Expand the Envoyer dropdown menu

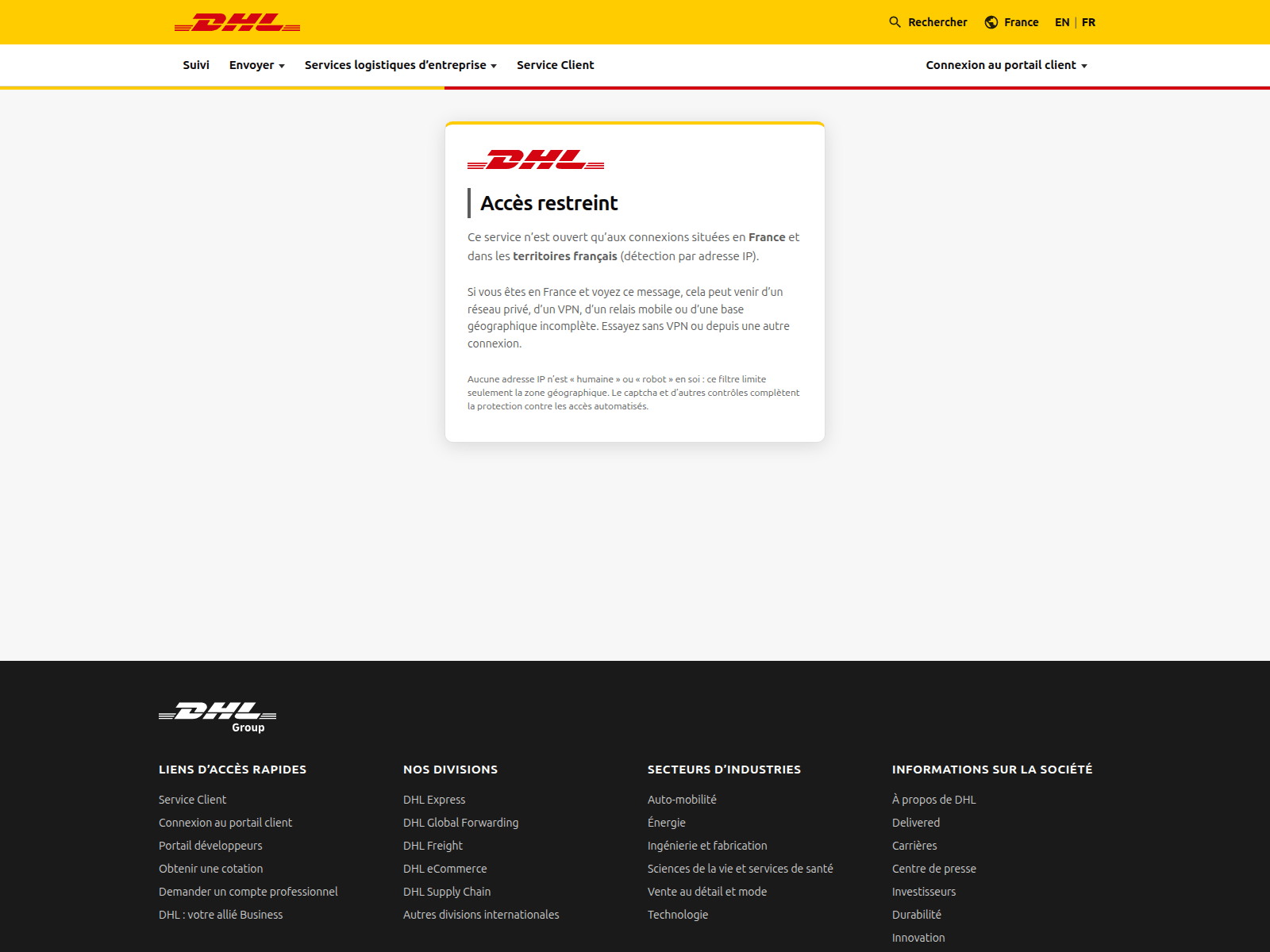256,65
